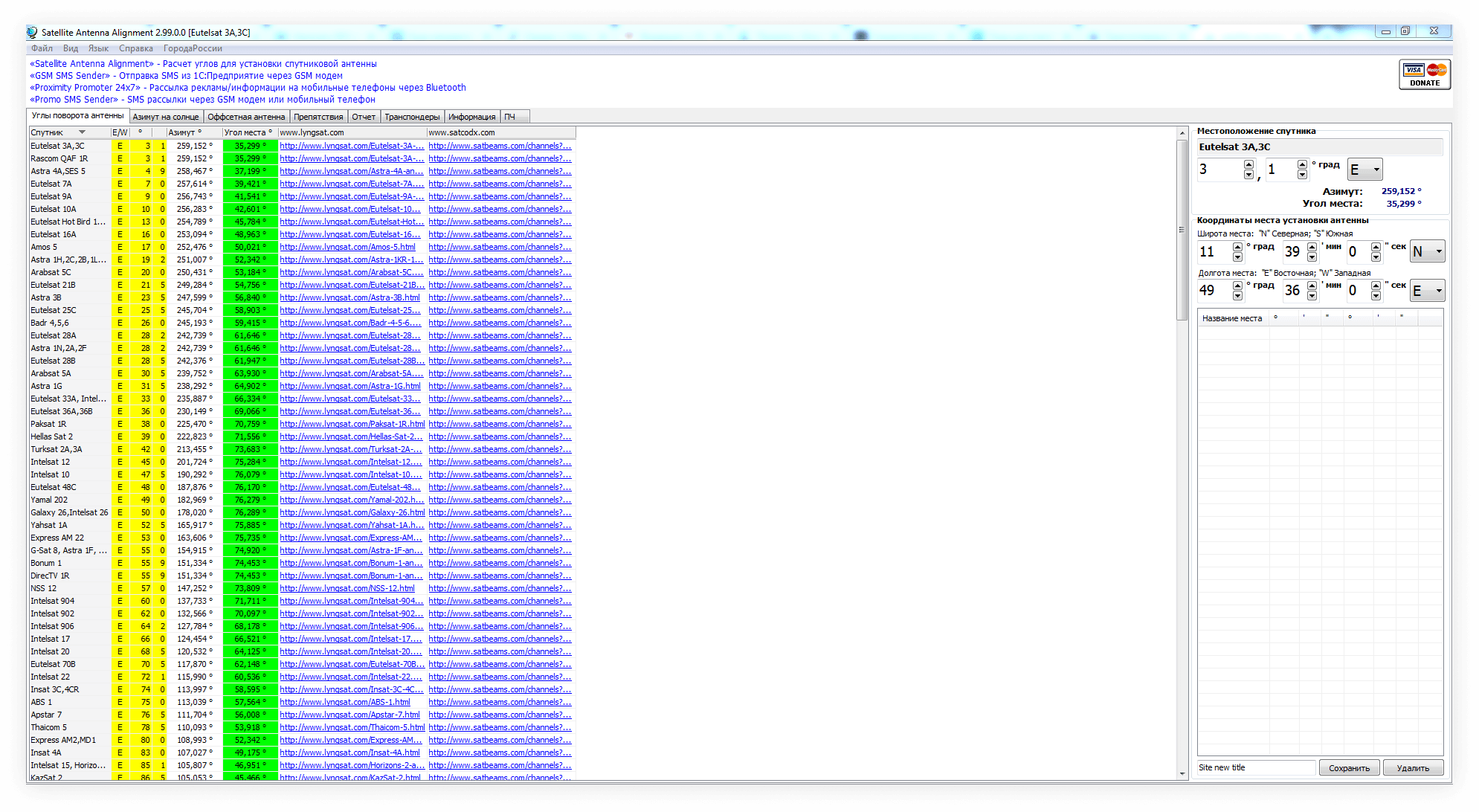Switch to the Транспондеры tab

point(412,117)
